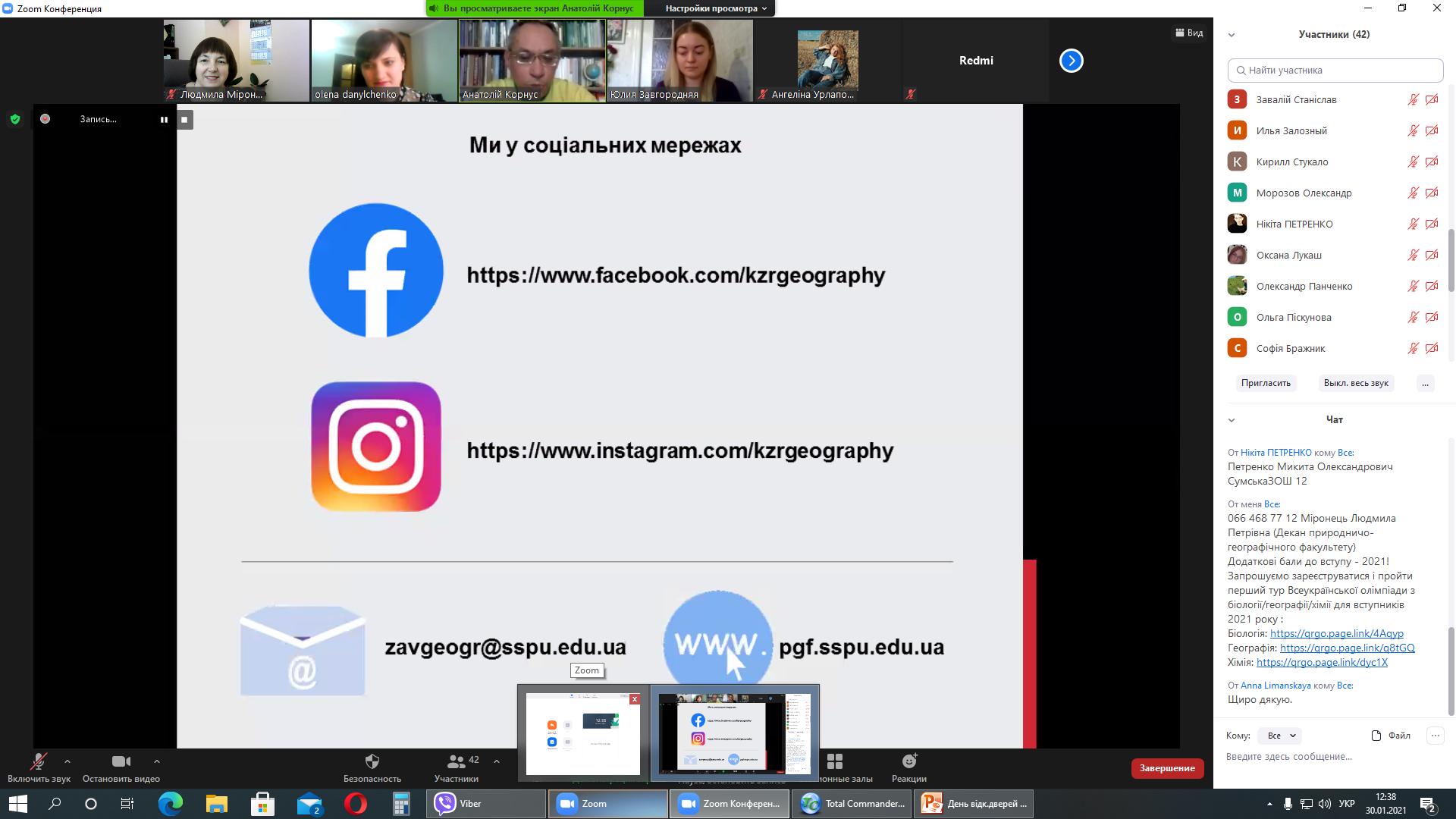Screen dimensions: 1456x819
Task: Stop camera with Остановить видео button
Action: click(121, 767)
